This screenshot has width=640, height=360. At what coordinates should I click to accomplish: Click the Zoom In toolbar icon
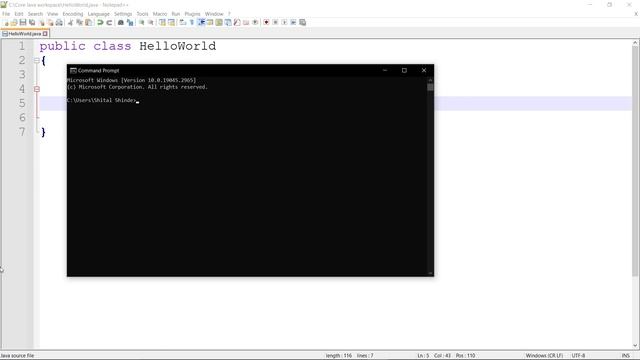142,22
